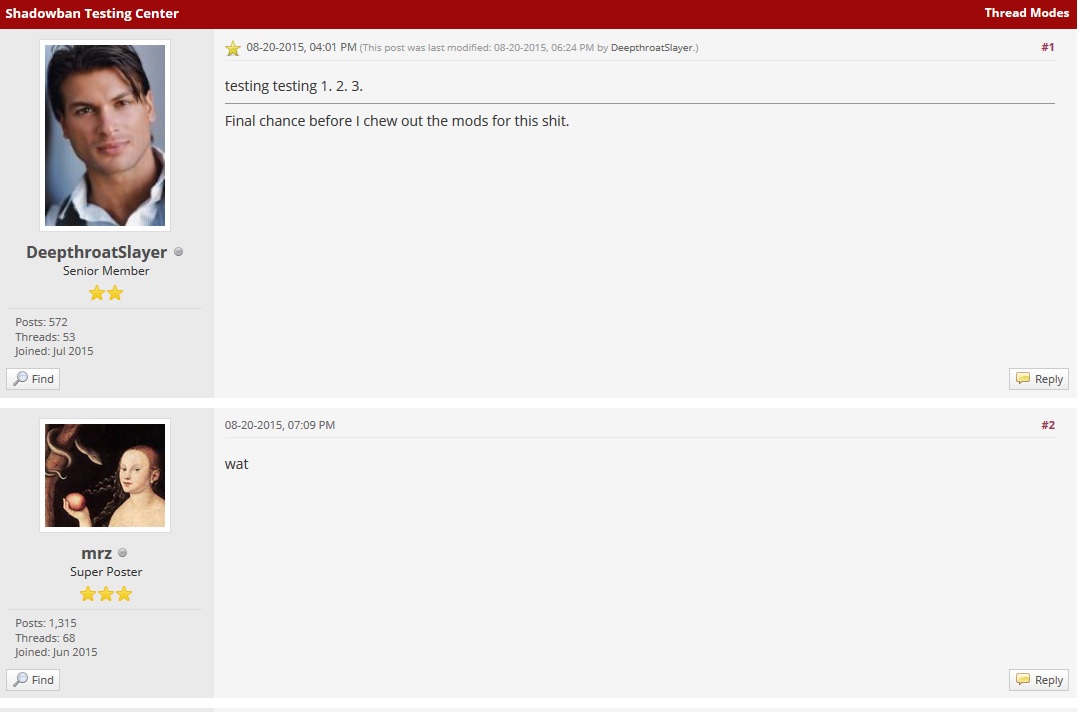Click DeepthroatSlayer's Senior Member rank stars

tap(106, 293)
